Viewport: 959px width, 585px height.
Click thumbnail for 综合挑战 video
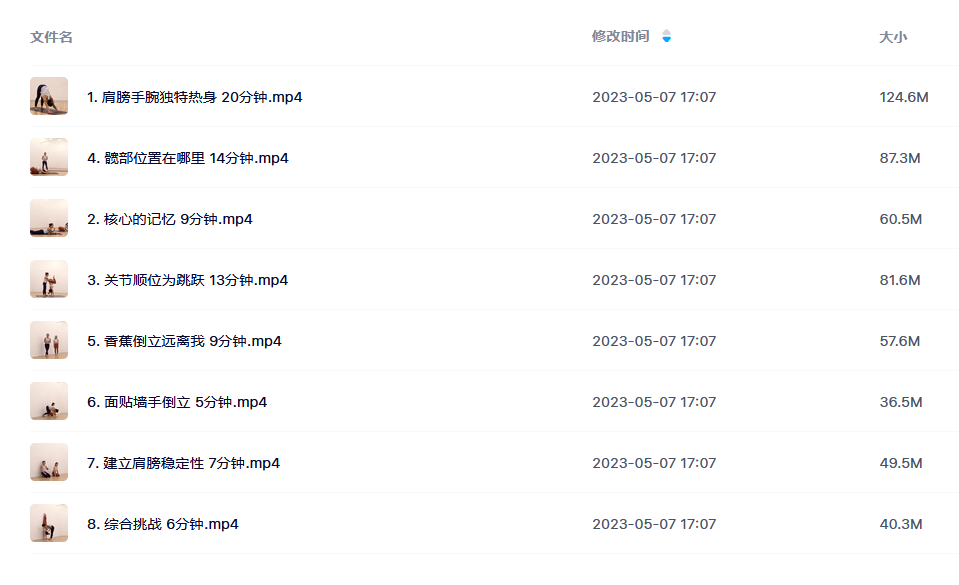click(x=49, y=523)
